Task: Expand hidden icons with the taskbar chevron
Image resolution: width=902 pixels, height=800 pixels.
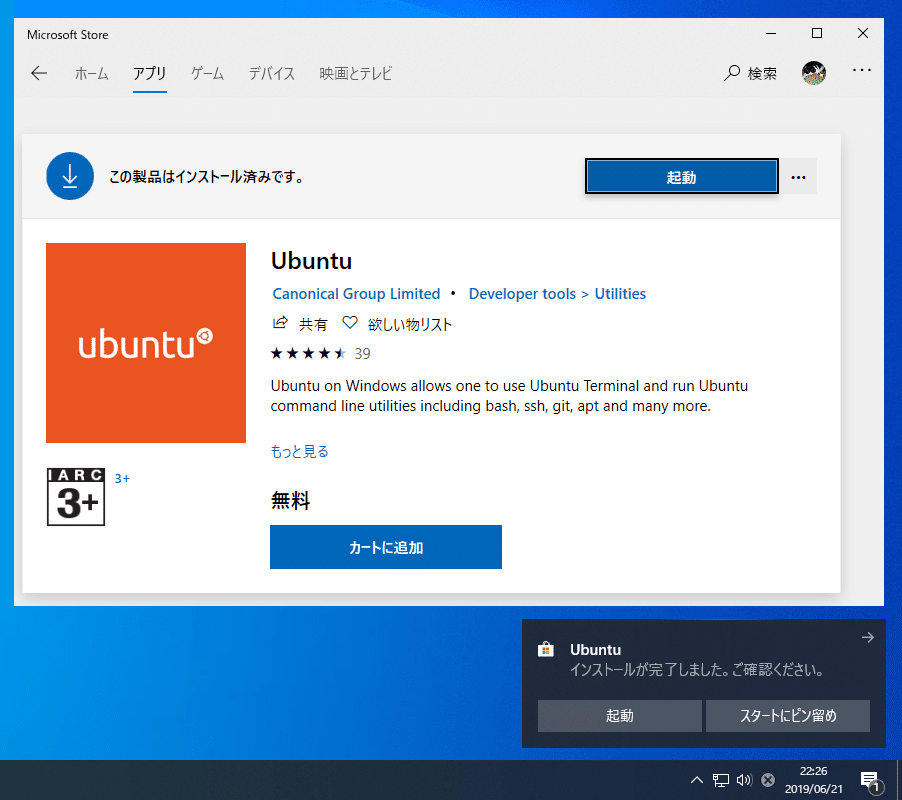Action: click(x=697, y=780)
